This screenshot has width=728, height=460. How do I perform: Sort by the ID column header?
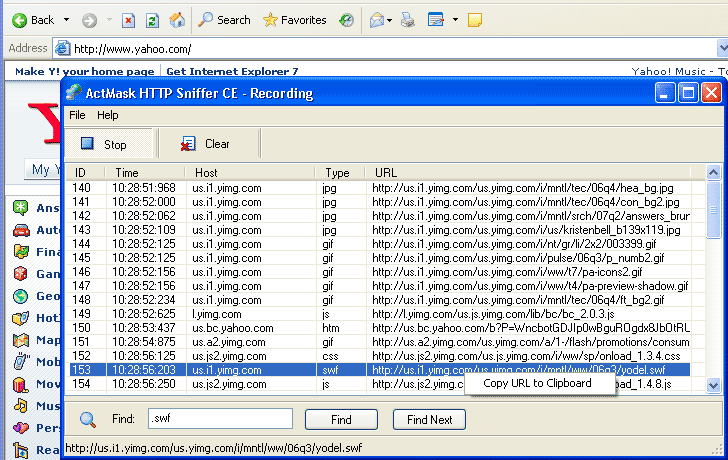(x=85, y=173)
